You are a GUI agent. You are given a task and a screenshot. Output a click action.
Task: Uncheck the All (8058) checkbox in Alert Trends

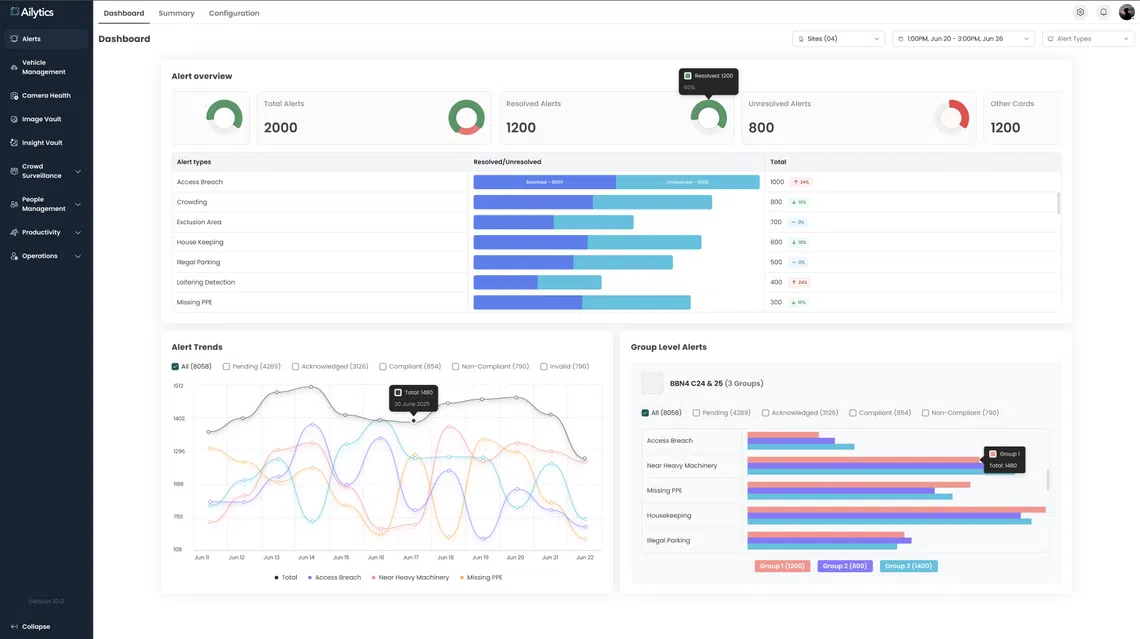pyautogui.click(x=176, y=367)
